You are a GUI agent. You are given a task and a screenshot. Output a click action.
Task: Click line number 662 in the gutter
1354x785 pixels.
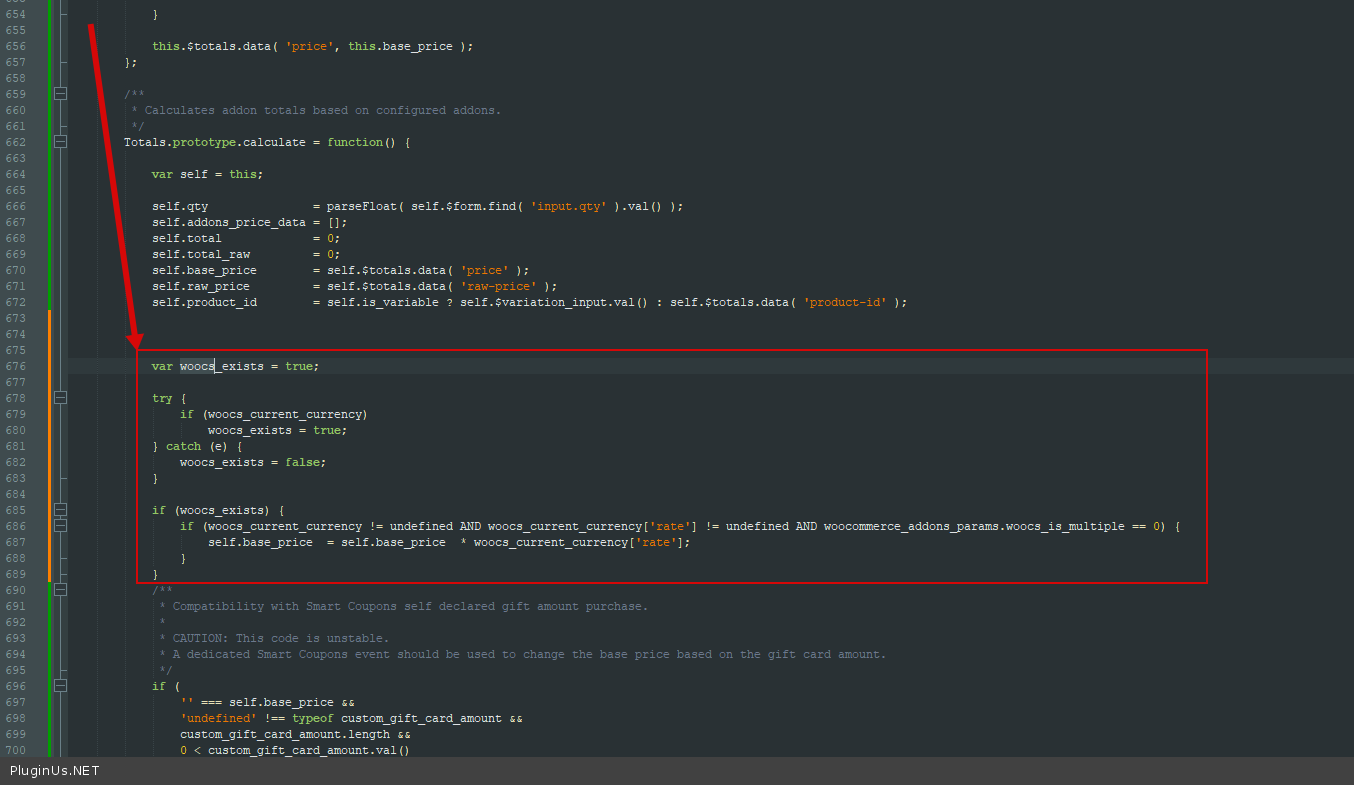tap(16, 142)
